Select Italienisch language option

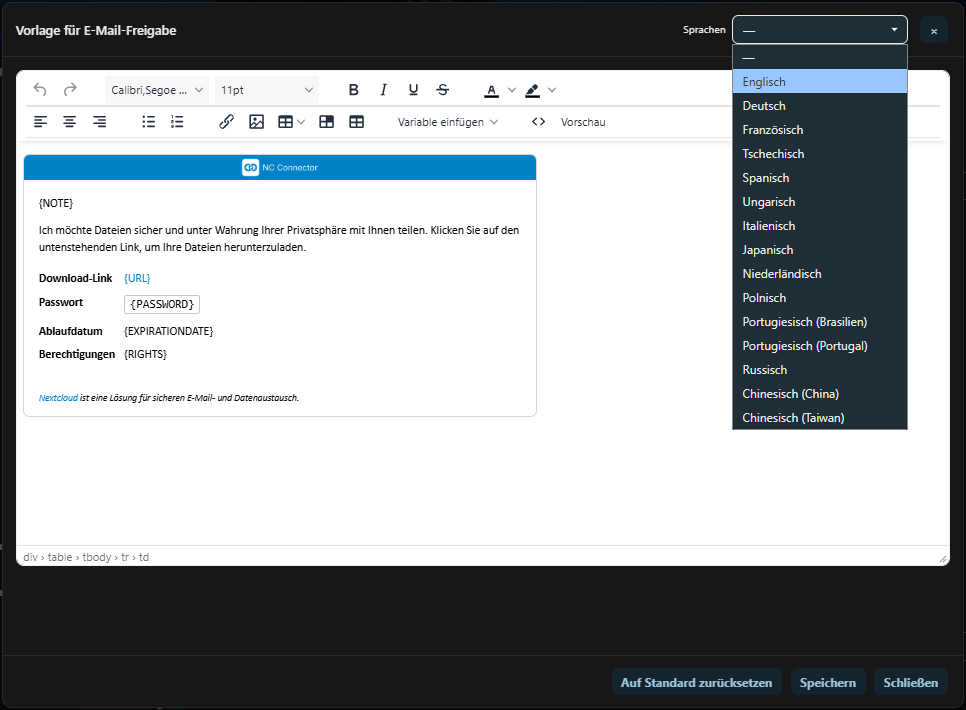[819, 226]
